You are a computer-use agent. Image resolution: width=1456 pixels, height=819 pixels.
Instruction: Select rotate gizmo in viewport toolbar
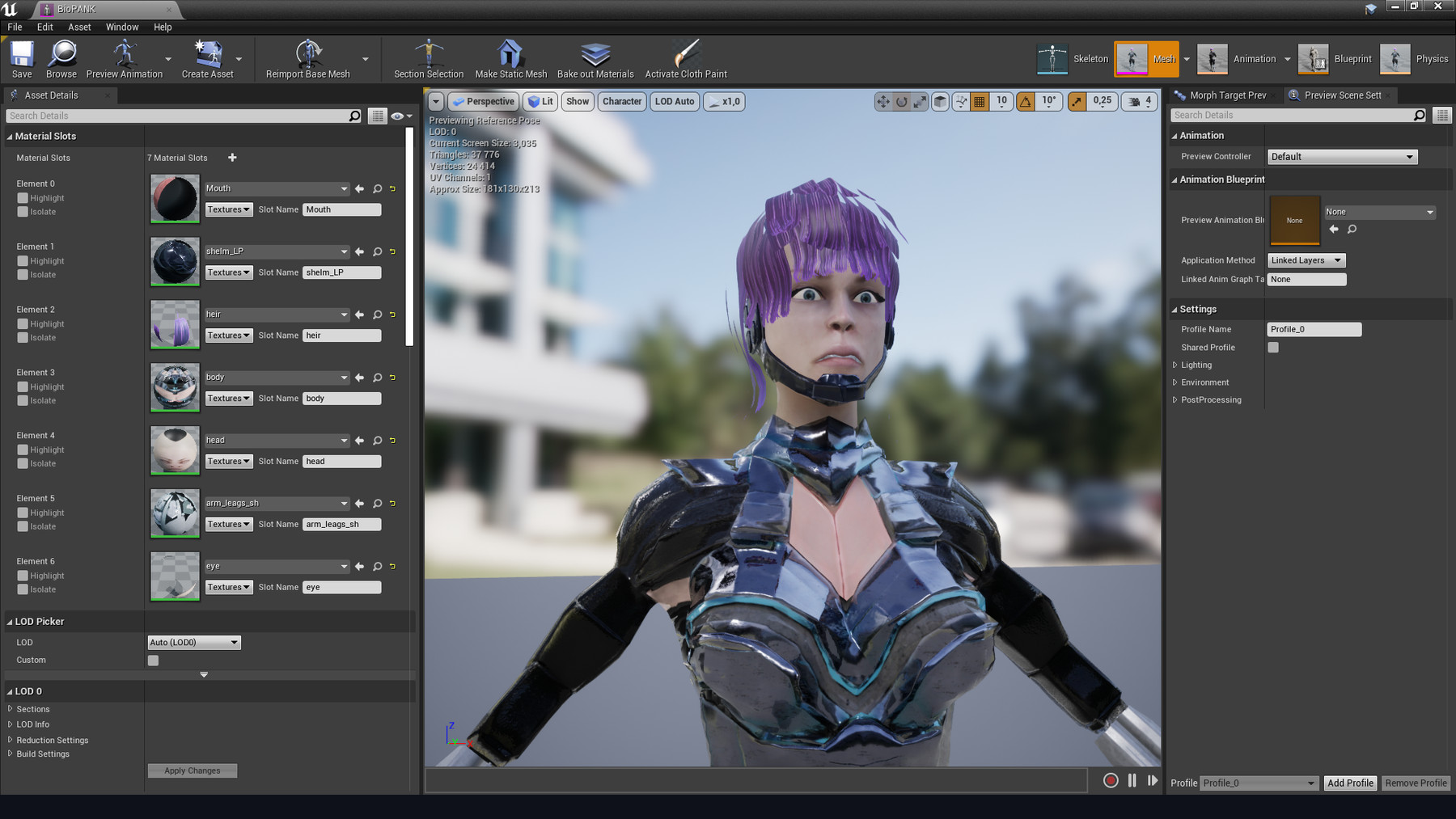pos(902,102)
